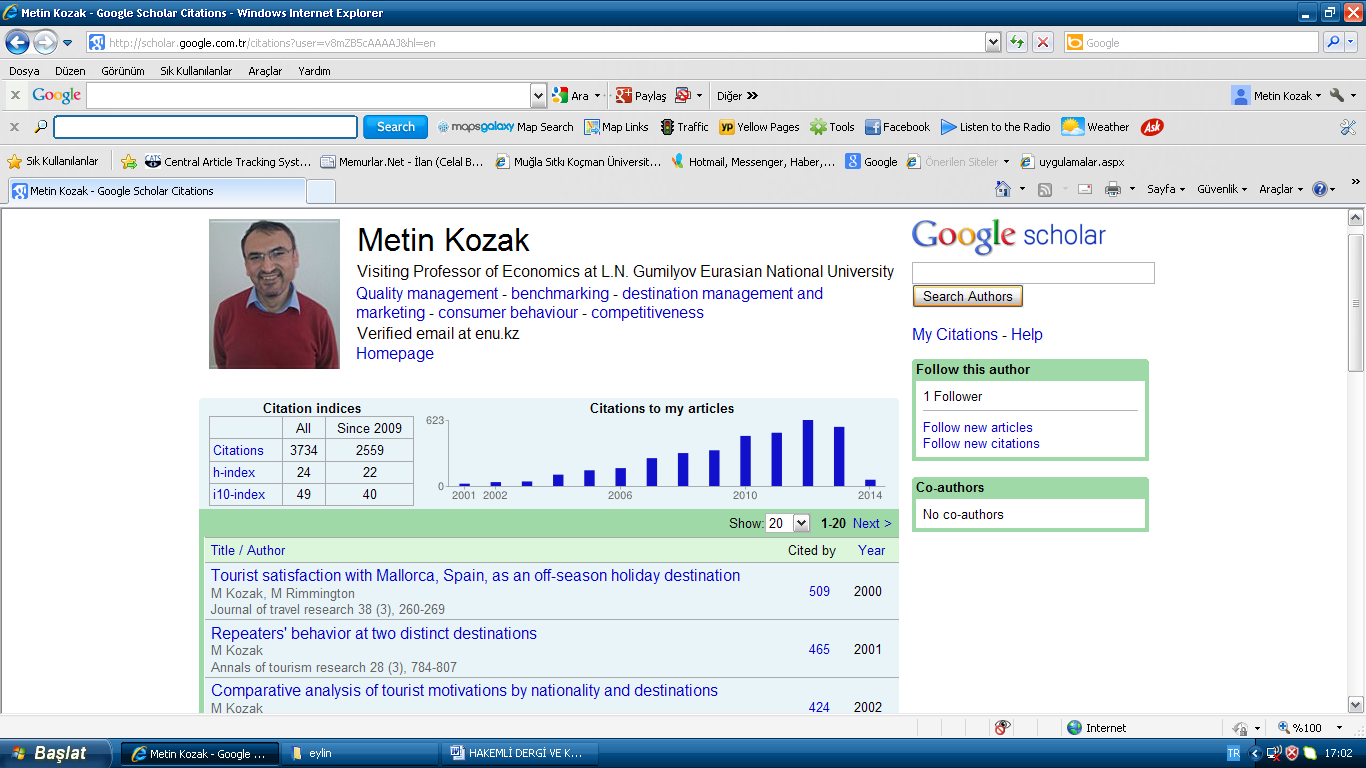Click the Traffic light icon

tap(666, 127)
